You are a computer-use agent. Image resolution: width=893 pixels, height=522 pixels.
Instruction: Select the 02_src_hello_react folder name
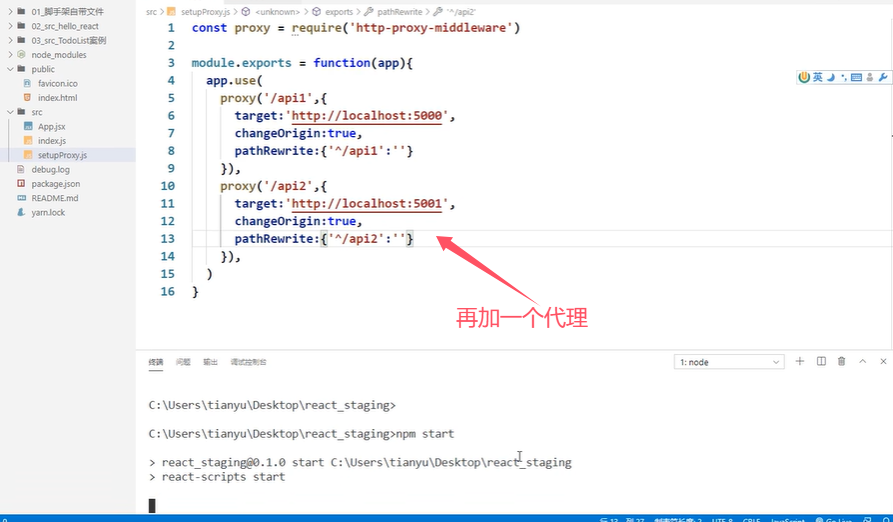(x=65, y=26)
